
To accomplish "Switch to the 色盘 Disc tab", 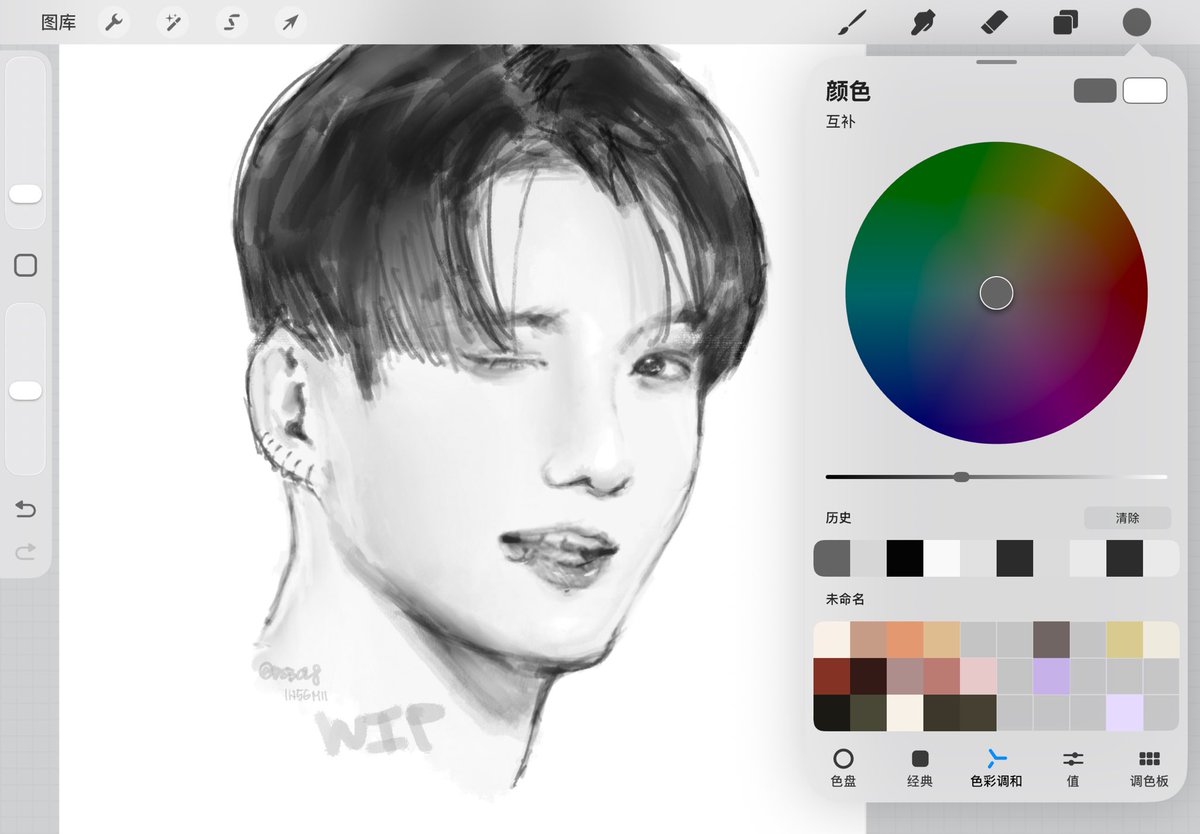I will pos(843,768).
